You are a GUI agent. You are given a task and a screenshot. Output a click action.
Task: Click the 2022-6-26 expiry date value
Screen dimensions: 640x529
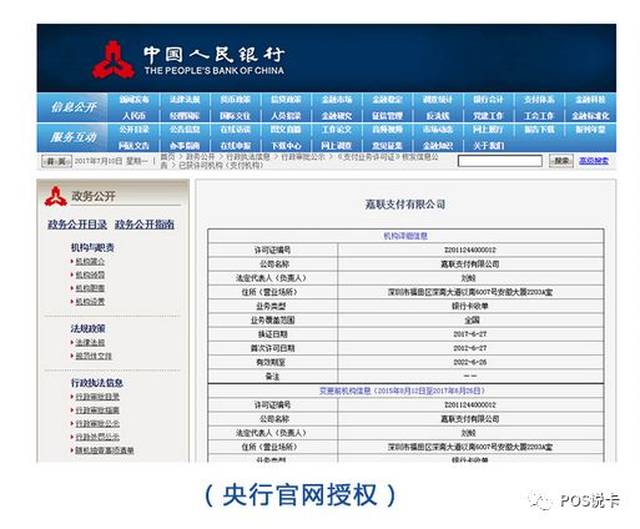coord(470,362)
